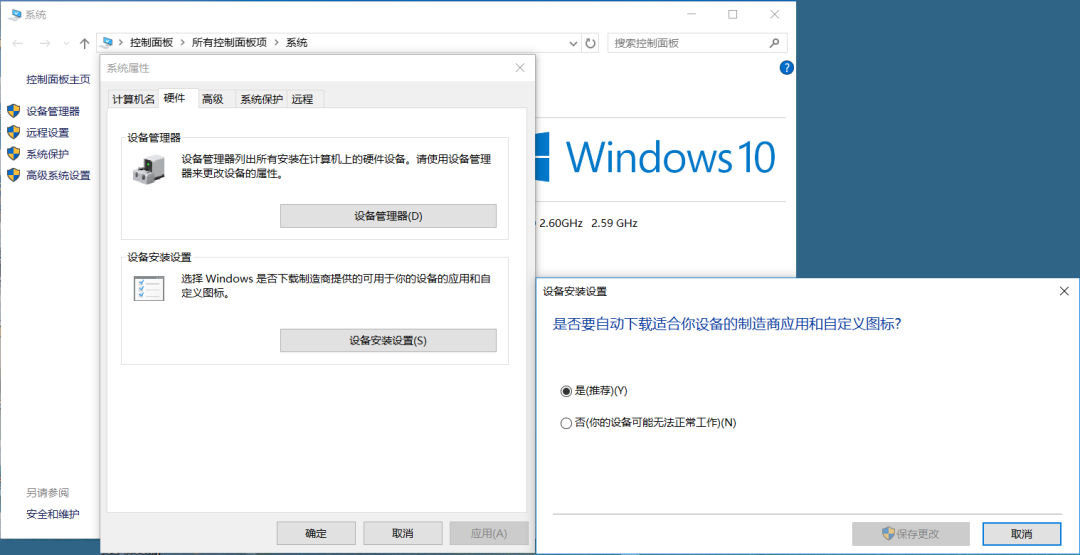Click the 系统 window title bar icon
Image resolution: width=1080 pixels, height=555 pixels.
(x=14, y=14)
